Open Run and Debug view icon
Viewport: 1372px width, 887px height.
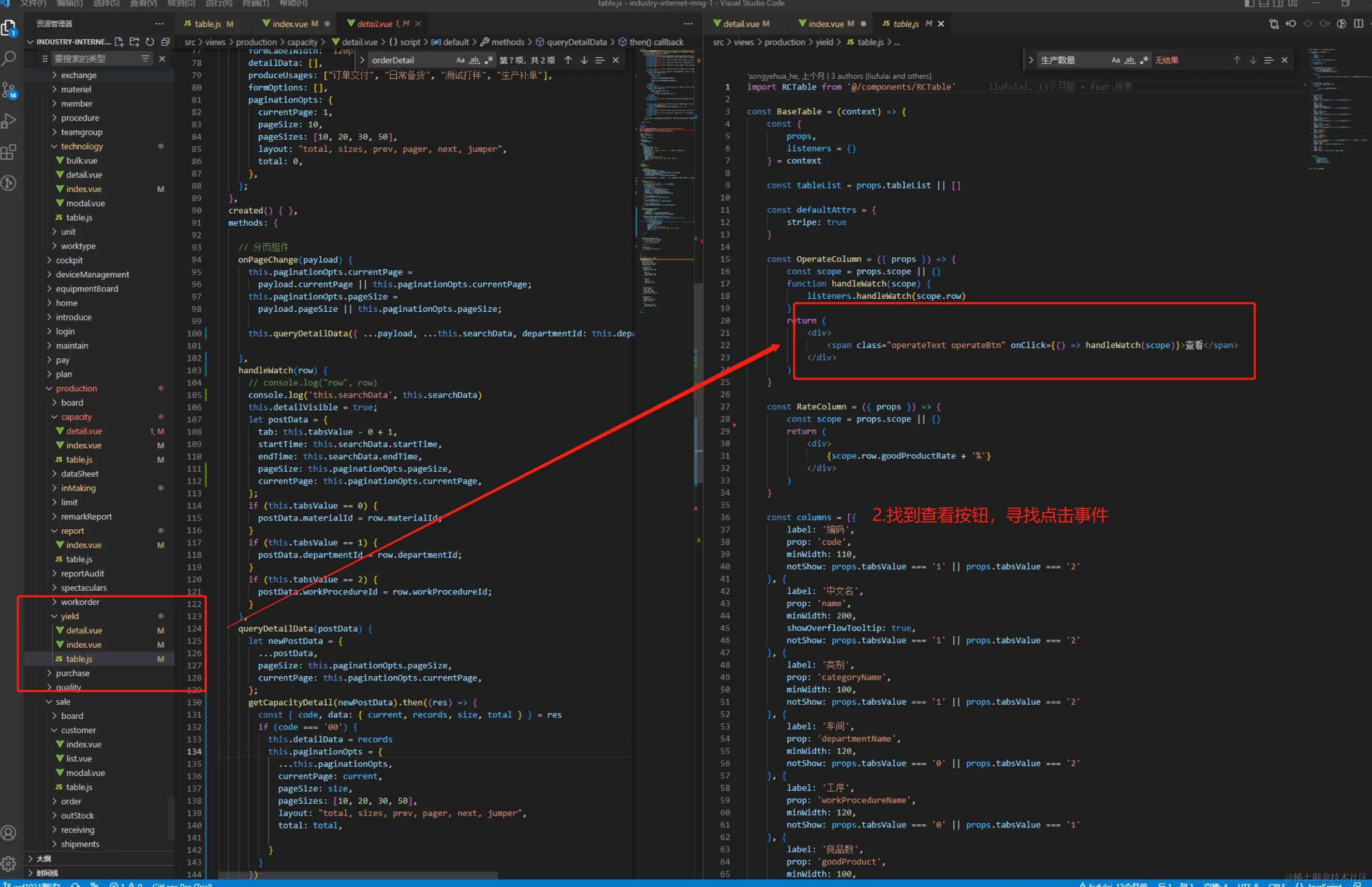(9, 121)
